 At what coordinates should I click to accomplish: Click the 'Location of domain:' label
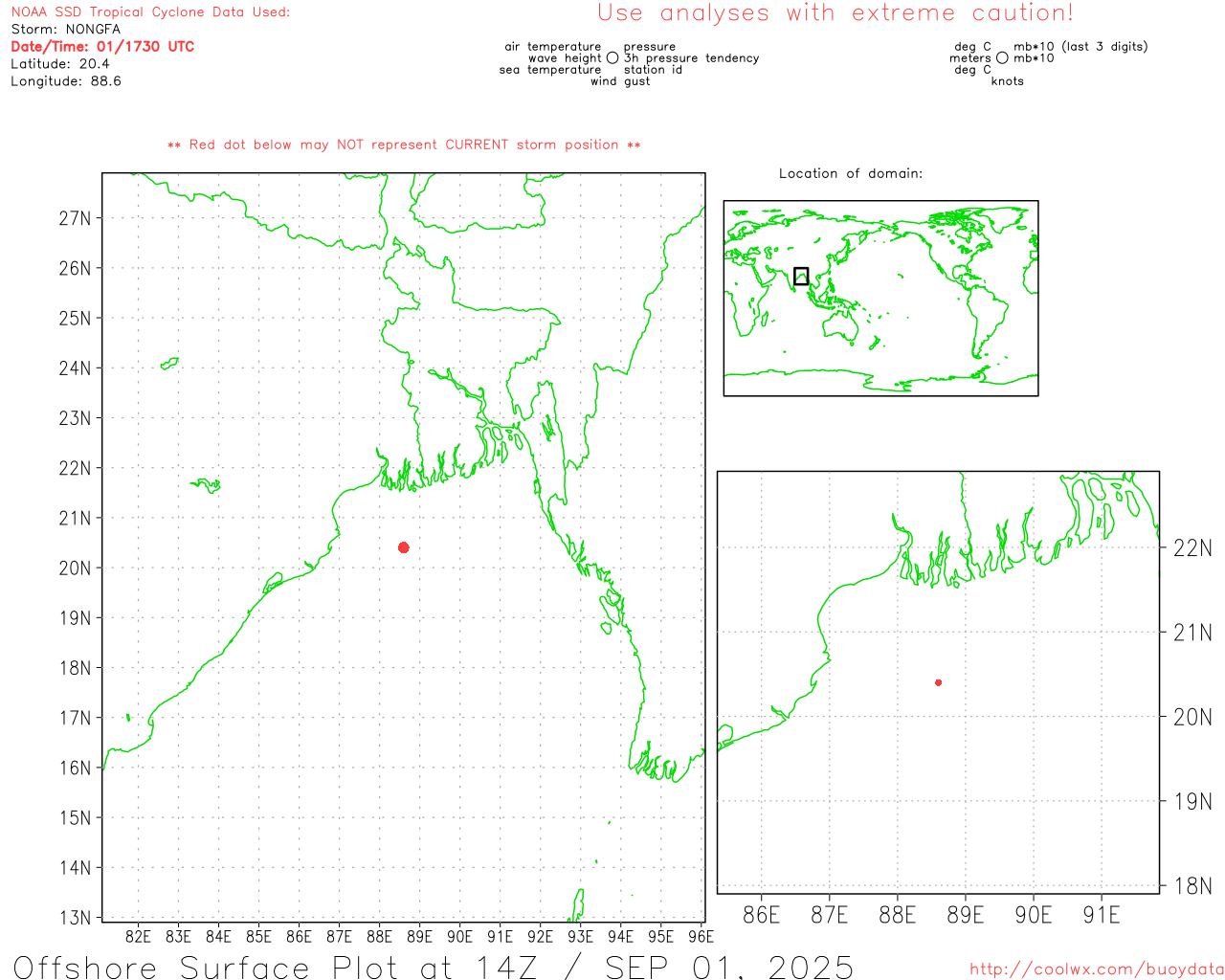[x=851, y=173]
